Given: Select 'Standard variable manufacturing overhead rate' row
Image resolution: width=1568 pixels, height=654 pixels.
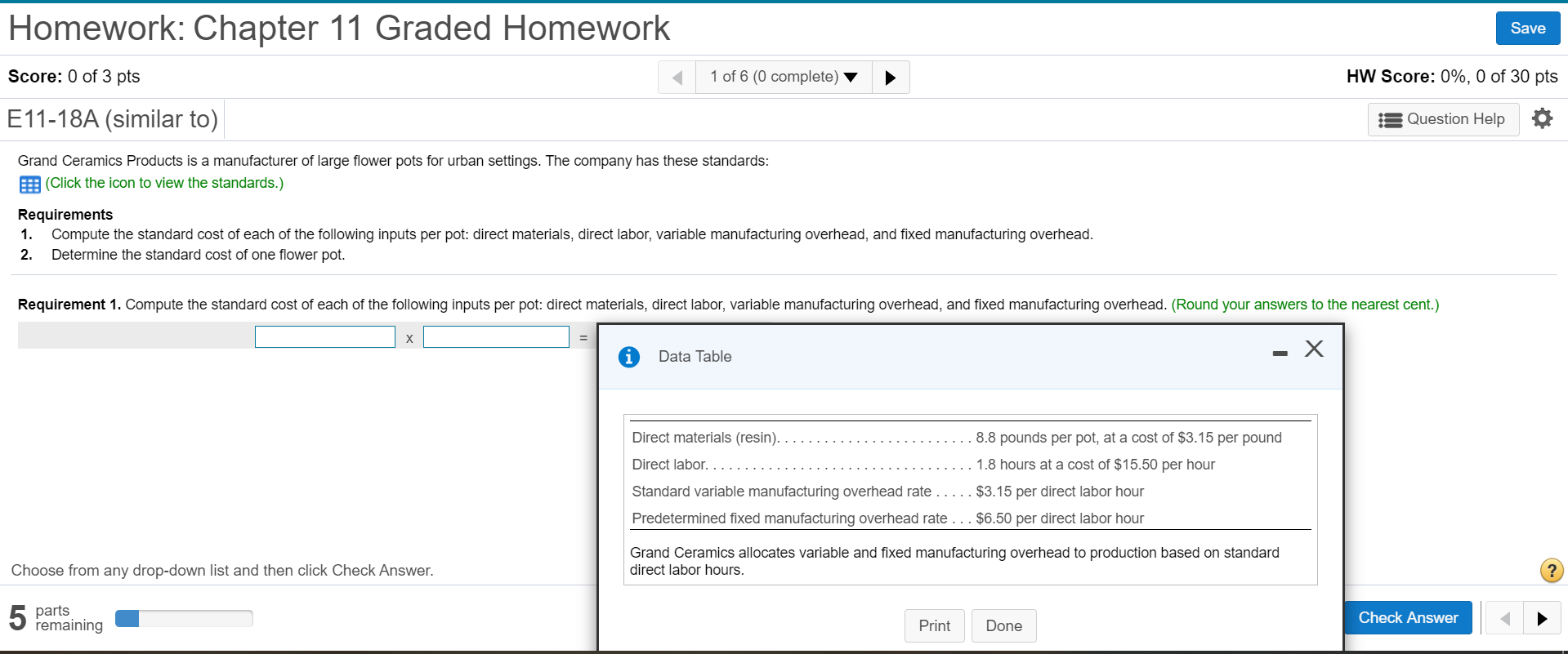Looking at the screenshot, I should click(x=887, y=492).
